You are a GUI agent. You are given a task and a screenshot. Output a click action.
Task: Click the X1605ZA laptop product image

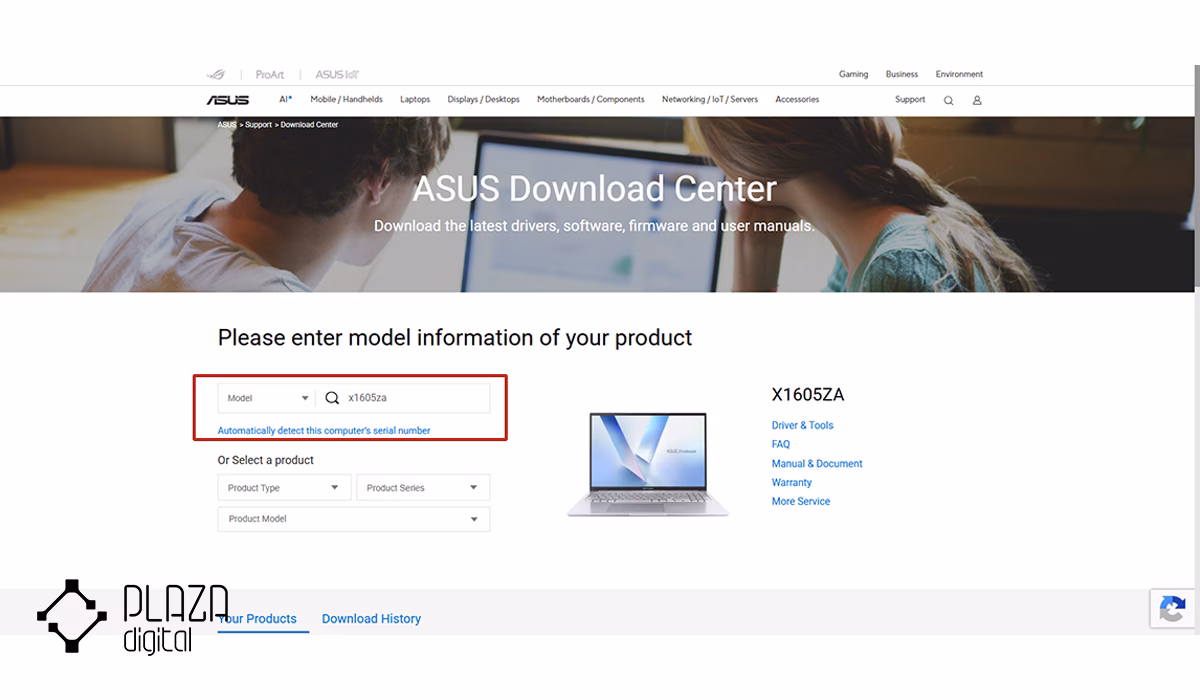point(648,464)
